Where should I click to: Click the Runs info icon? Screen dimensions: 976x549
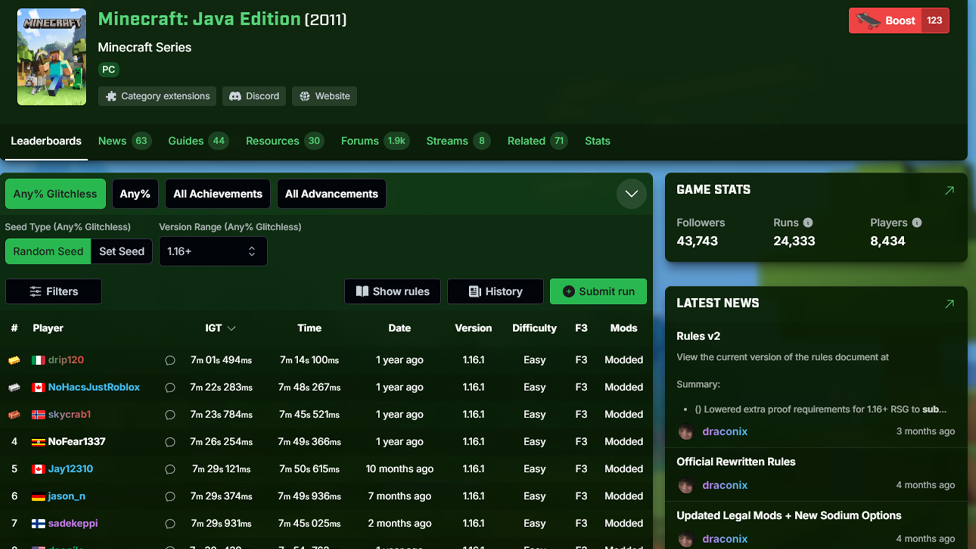pyautogui.click(x=808, y=223)
